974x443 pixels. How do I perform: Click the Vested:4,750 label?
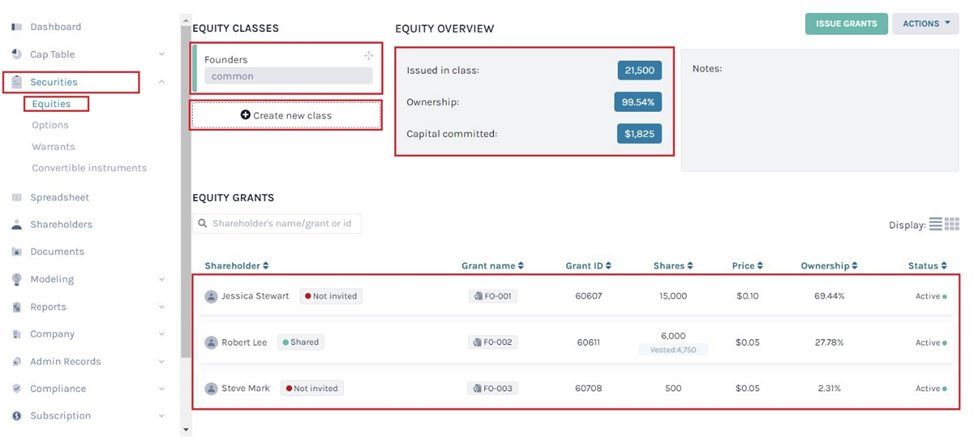[673, 350]
